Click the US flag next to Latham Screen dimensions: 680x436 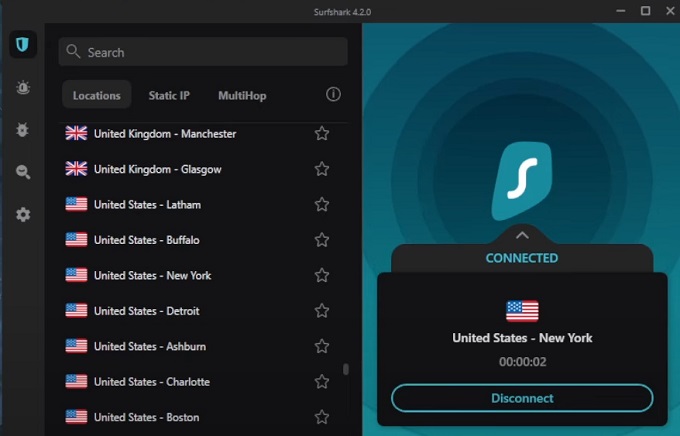pos(76,204)
